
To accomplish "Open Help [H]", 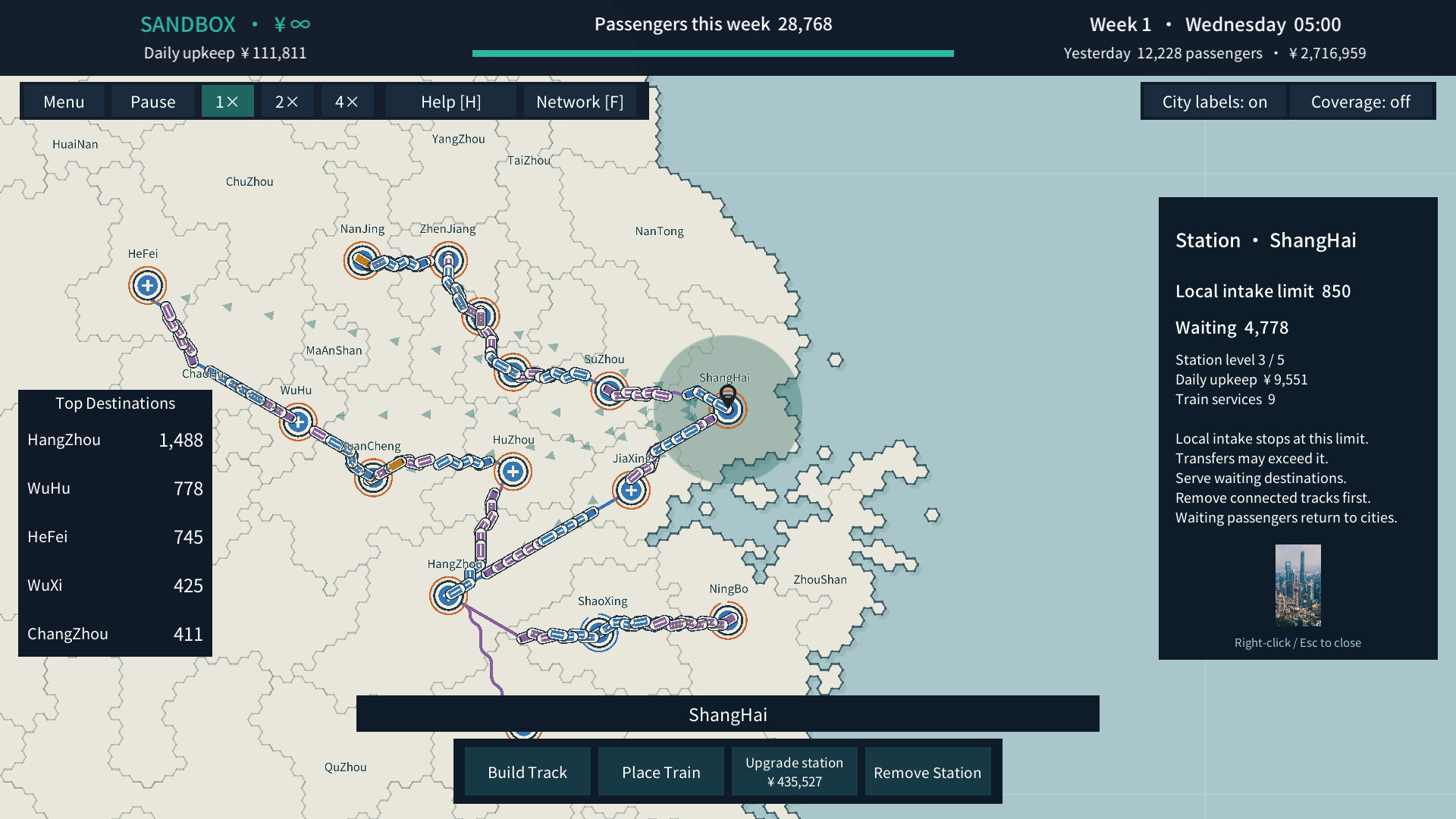I will pos(451,102).
